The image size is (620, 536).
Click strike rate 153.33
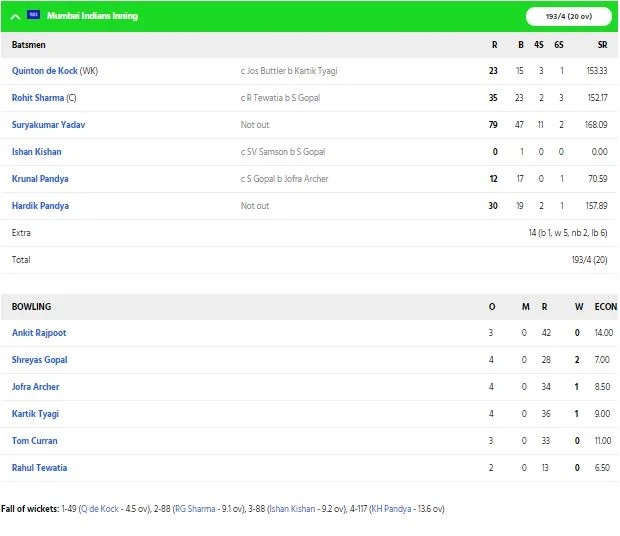tap(597, 71)
